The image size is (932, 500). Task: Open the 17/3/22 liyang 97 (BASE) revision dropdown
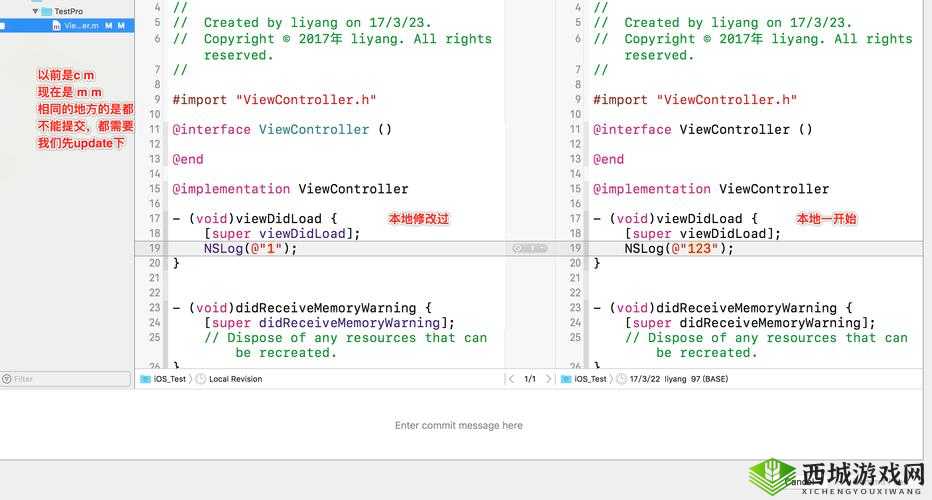click(x=678, y=379)
